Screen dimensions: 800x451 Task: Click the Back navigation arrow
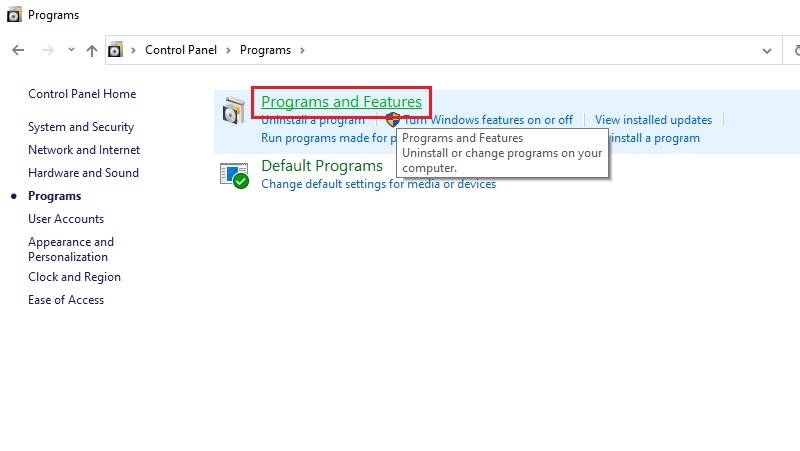click(18, 50)
